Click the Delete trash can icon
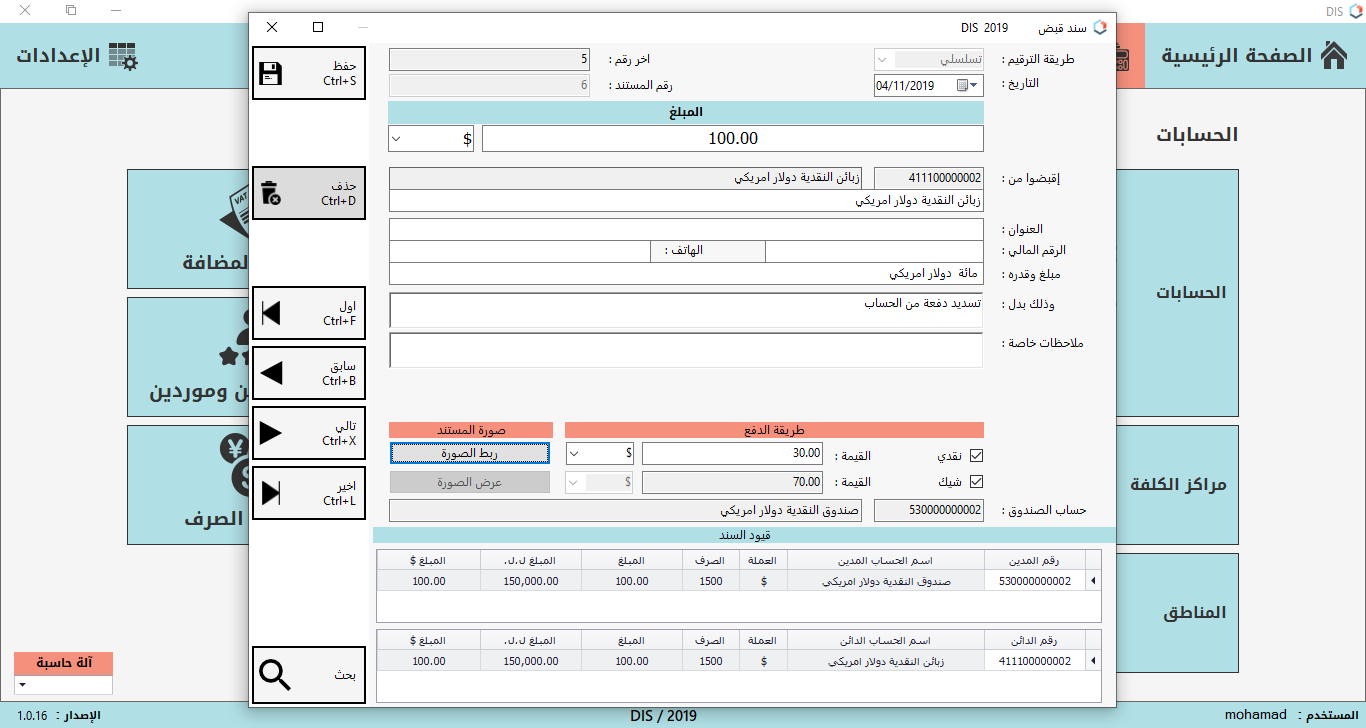This screenshot has width=1366, height=728. tap(270, 193)
